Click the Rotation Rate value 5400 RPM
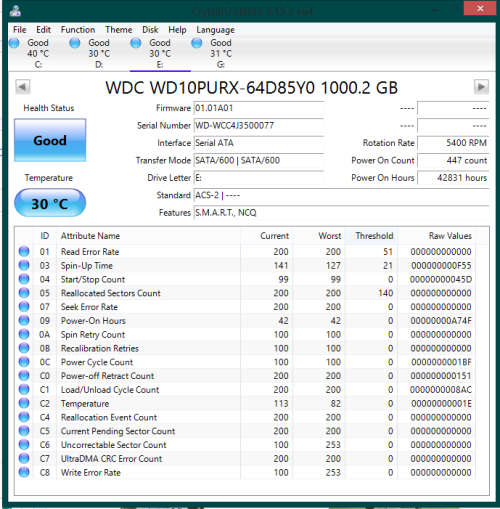 453,143
